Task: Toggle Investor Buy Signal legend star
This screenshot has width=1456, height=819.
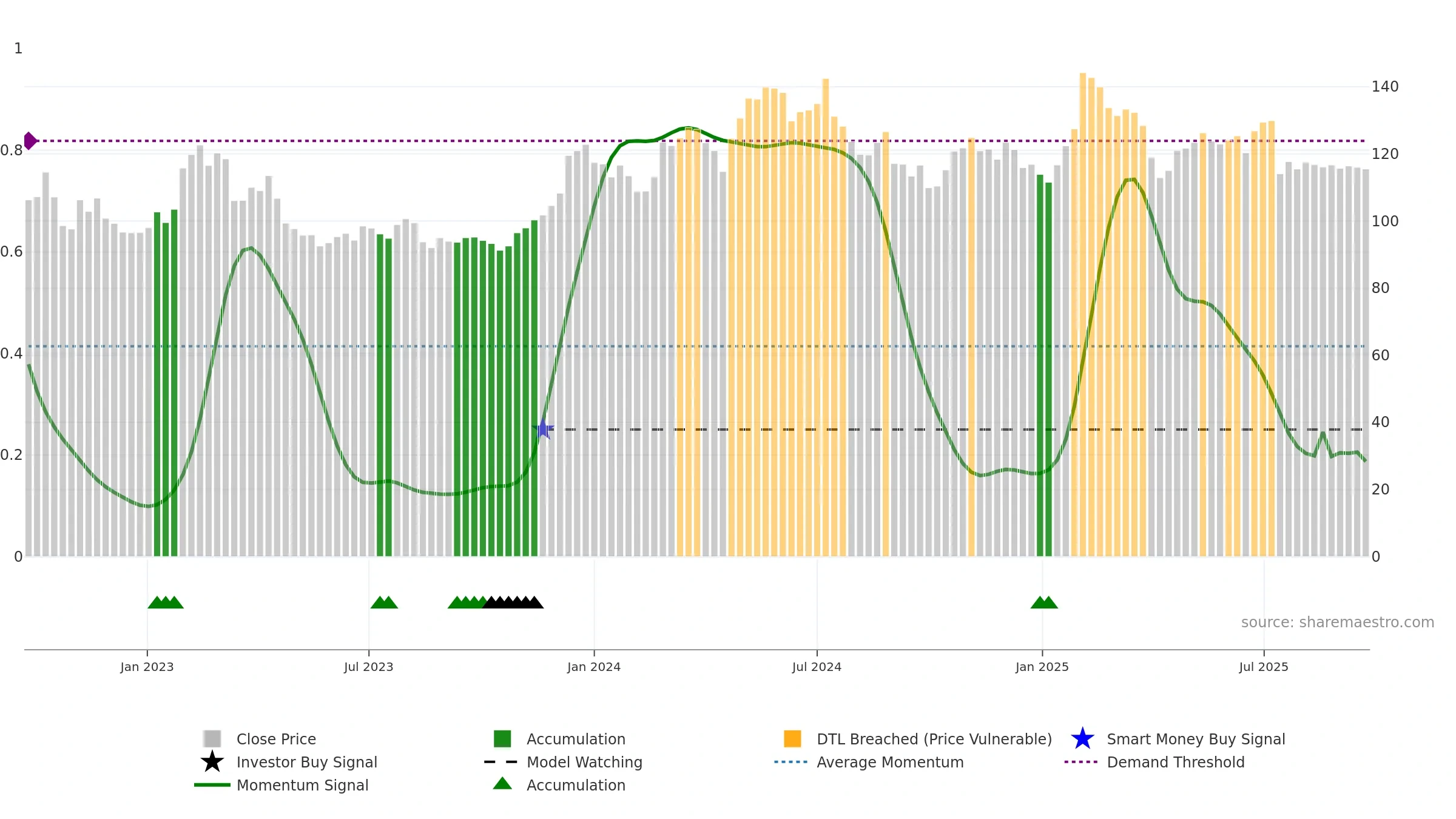Action: coord(212,762)
